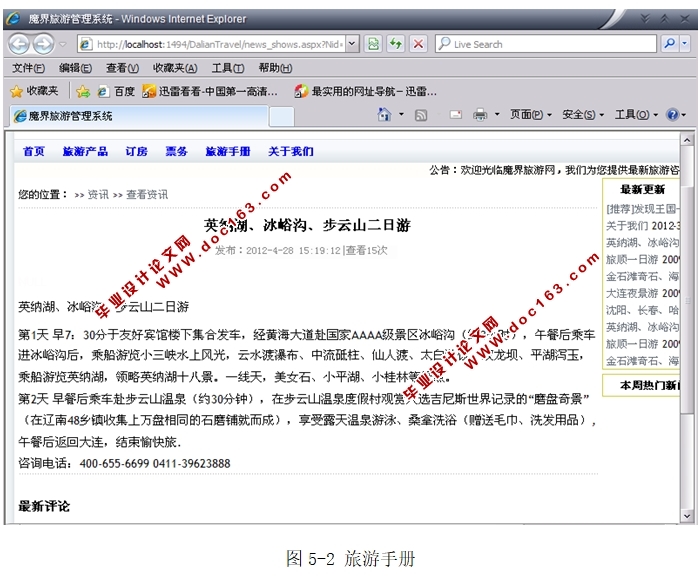The image size is (698, 577).
Task: Open the 沈阳、长春、哈 sidebar news link
Action: point(643,310)
